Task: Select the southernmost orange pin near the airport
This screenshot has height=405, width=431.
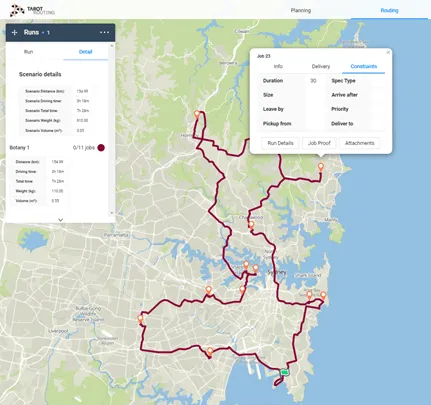Action: click(x=210, y=351)
